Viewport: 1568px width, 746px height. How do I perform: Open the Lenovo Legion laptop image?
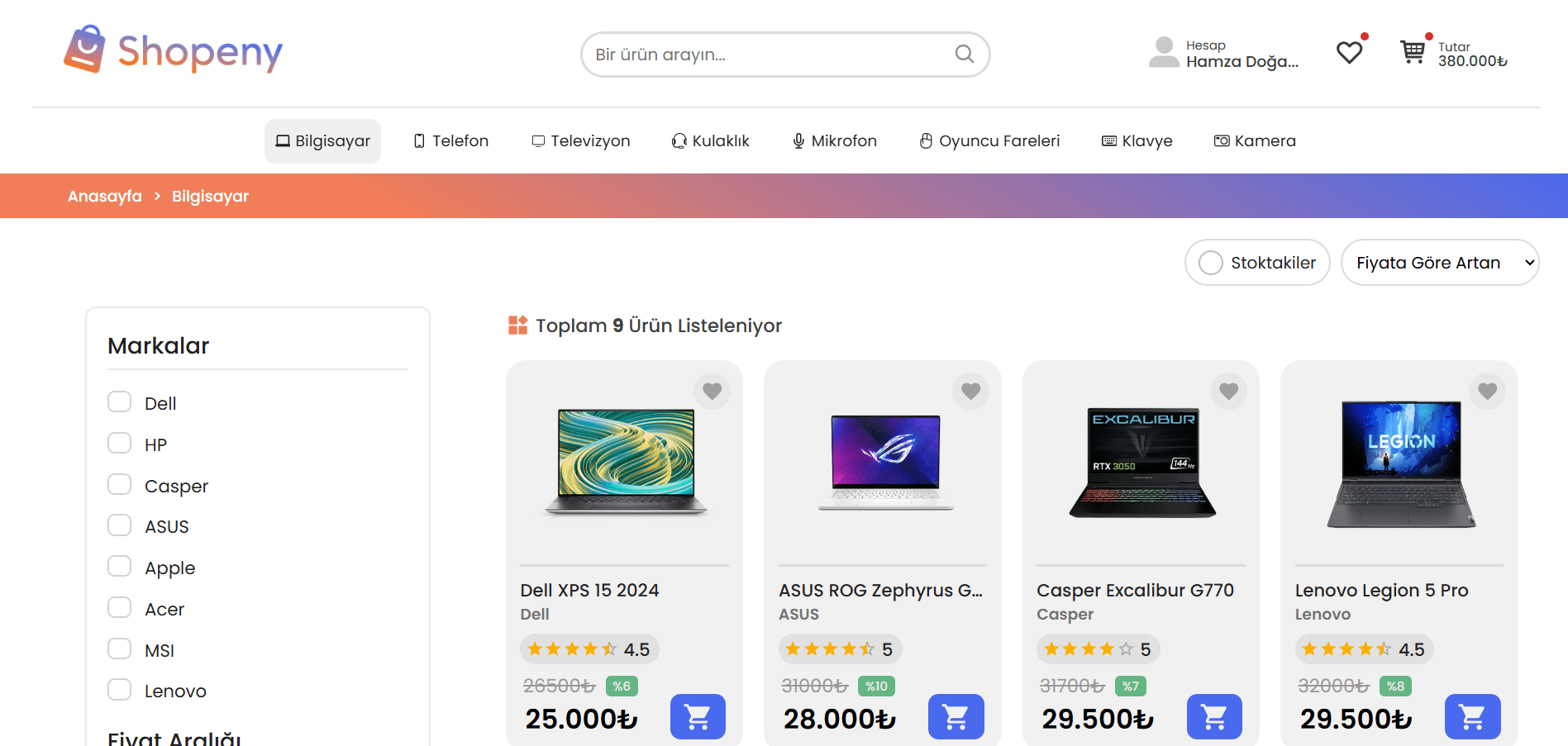pyautogui.click(x=1401, y=464)
